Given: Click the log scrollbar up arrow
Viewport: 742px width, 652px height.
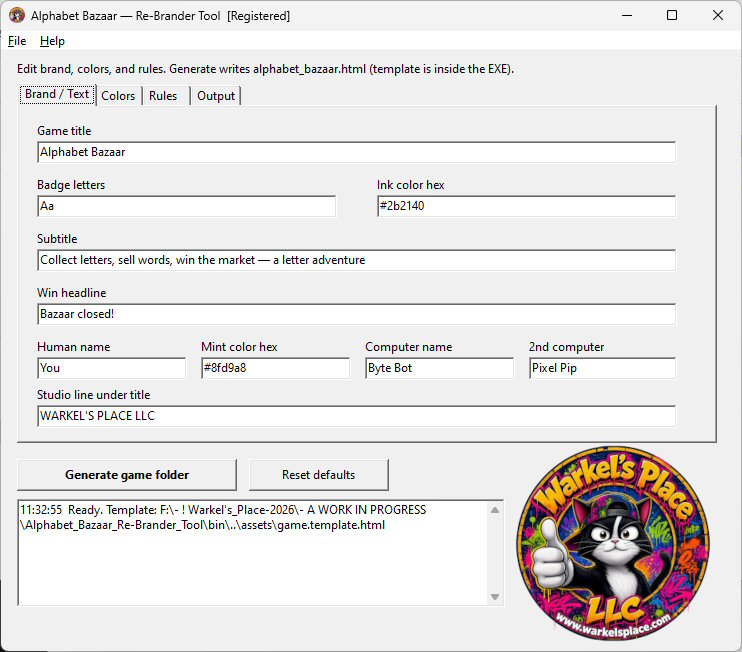Looking at the screenshot, I should coord(495,510).
